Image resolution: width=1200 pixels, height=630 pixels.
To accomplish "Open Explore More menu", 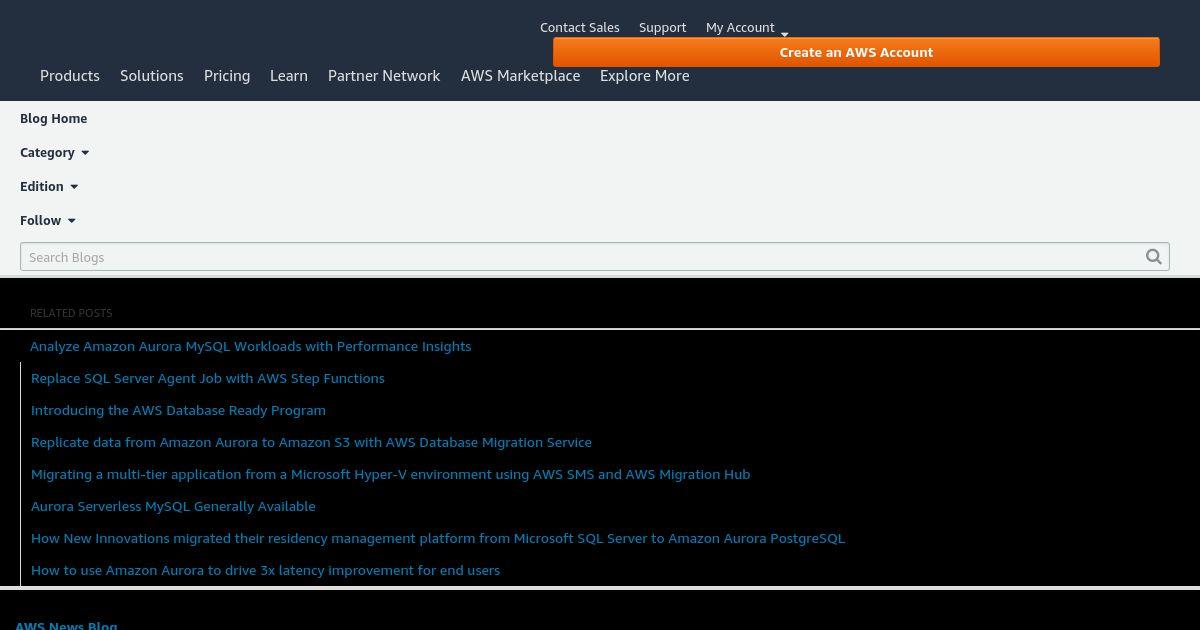I will point(644,76).
